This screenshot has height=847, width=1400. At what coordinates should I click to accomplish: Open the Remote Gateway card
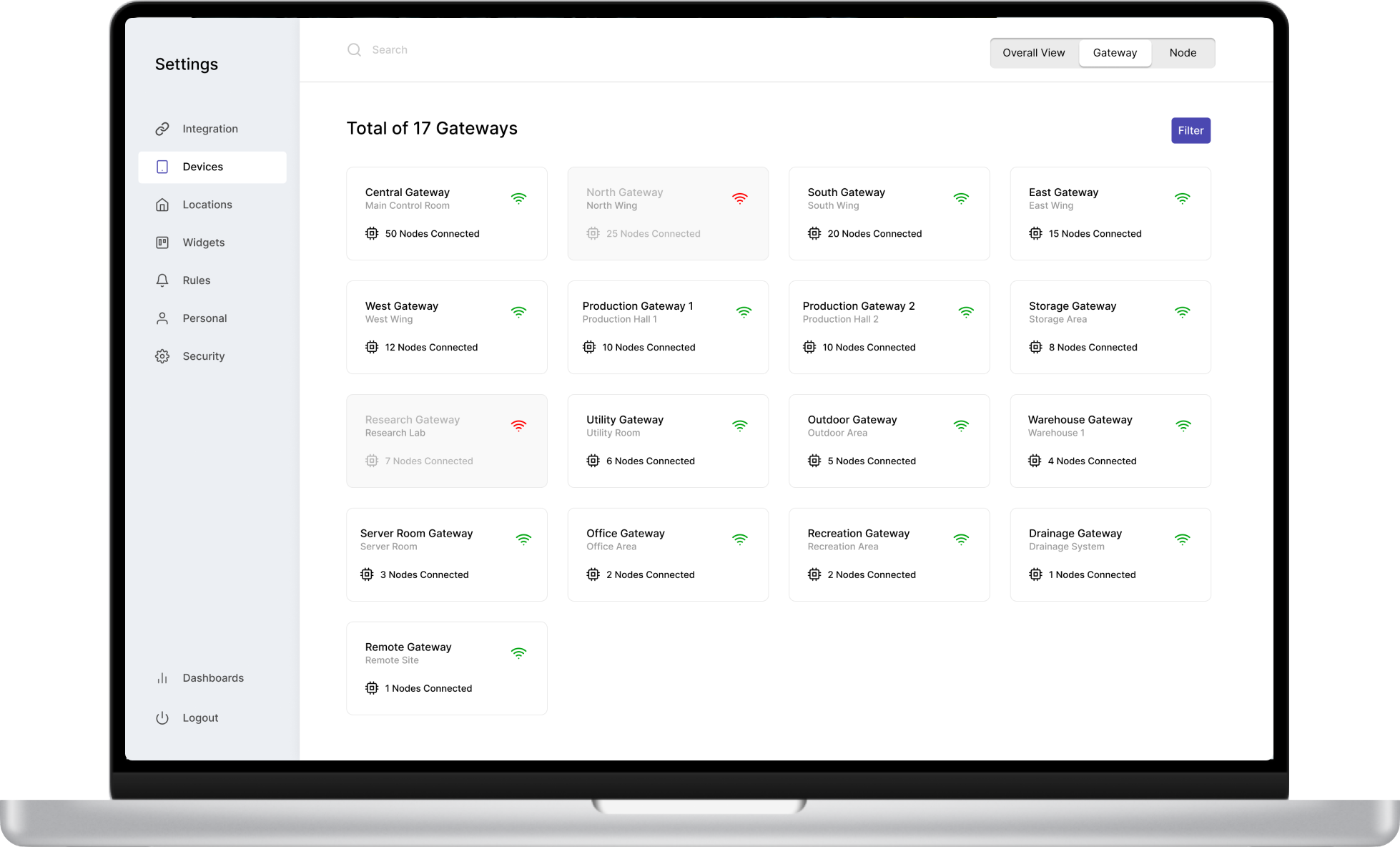447,668
